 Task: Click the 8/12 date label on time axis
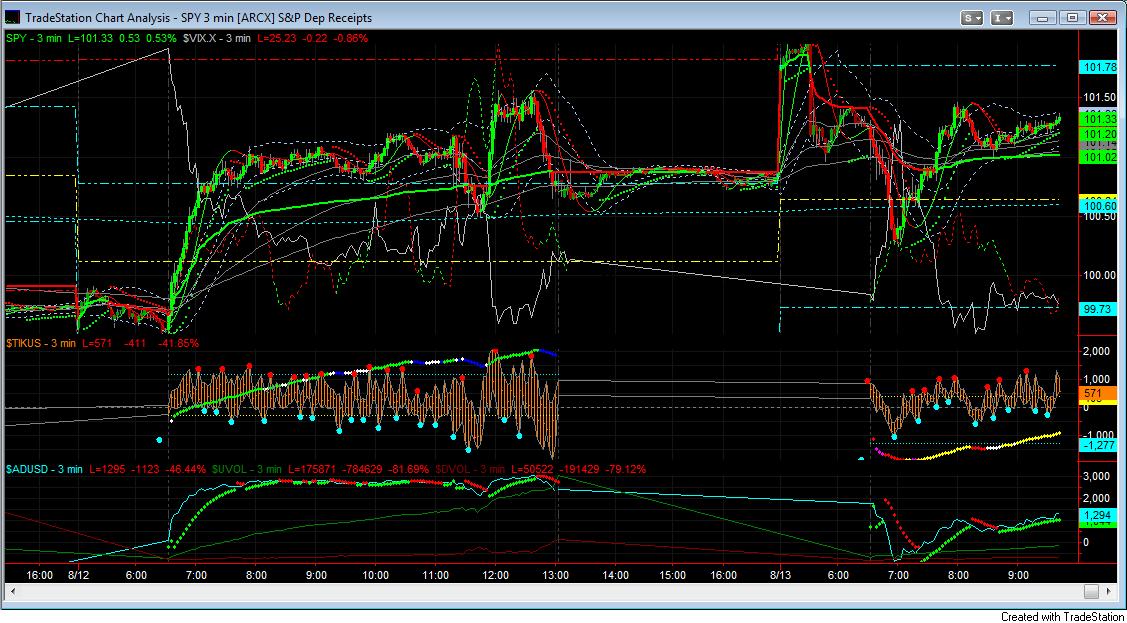[78, 575]
